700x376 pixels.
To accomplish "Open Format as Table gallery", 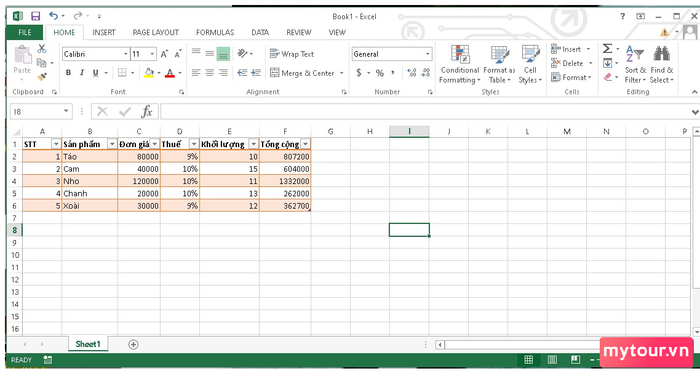I will (499, 65).
